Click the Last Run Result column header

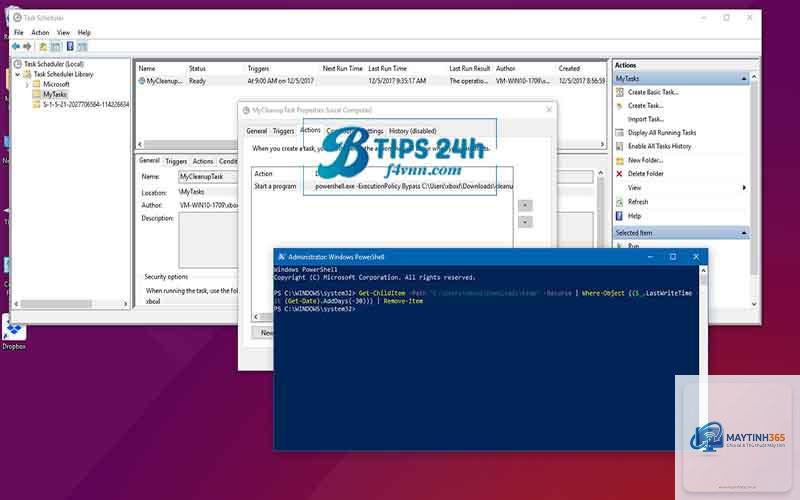[469, 68]
